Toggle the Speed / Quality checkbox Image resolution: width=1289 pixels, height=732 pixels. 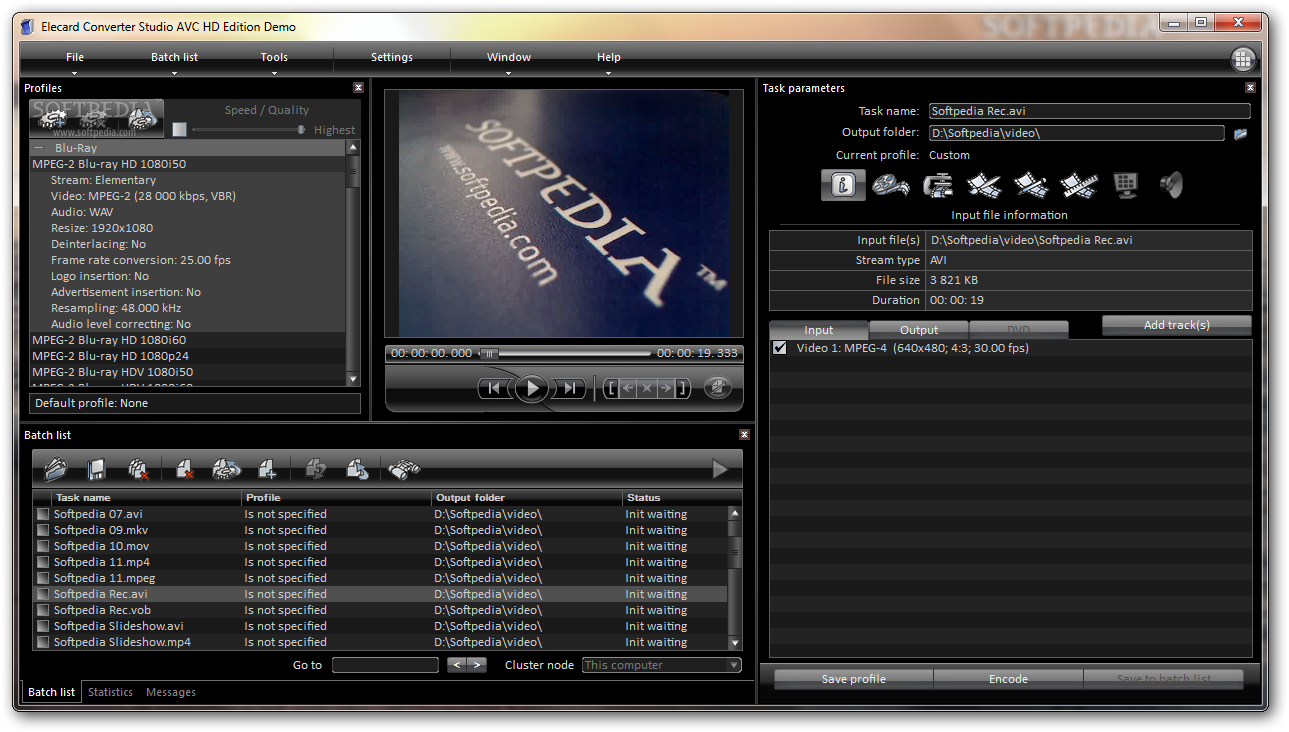point(179,129)
